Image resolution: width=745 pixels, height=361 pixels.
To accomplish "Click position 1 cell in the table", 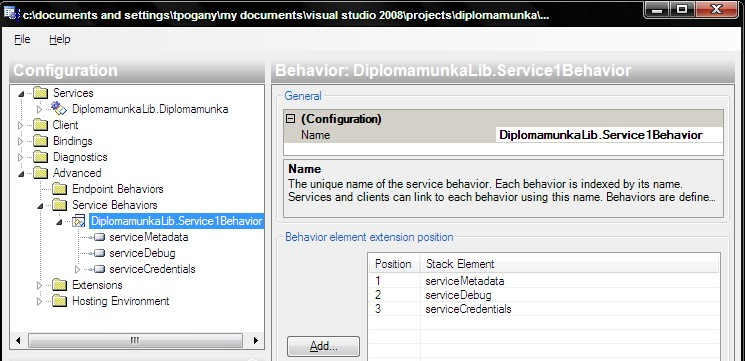I will click(394, 281).
